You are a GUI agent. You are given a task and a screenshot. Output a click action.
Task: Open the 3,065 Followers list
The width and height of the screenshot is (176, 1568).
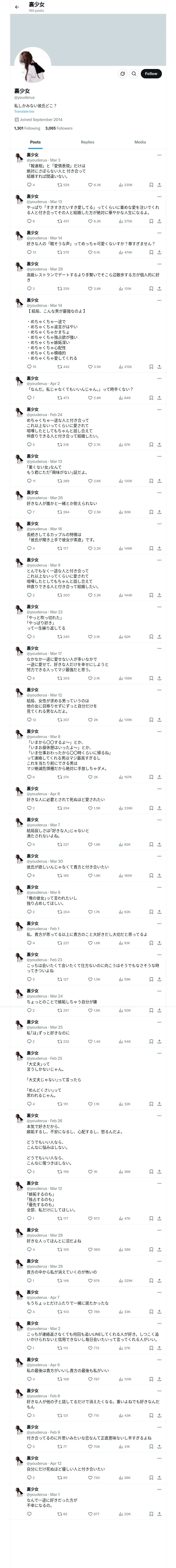(x=59, y=128)
